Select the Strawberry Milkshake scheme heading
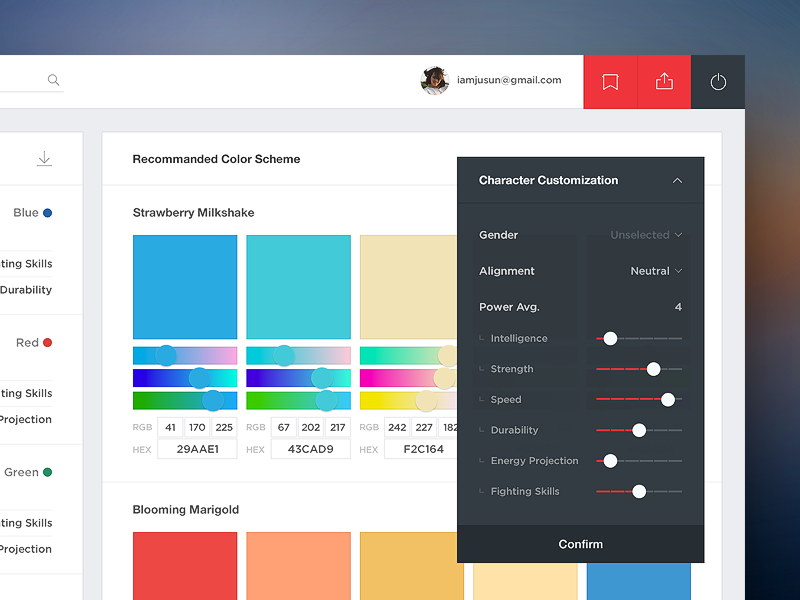Screen dimensions: 800x600 pos(194,212)
